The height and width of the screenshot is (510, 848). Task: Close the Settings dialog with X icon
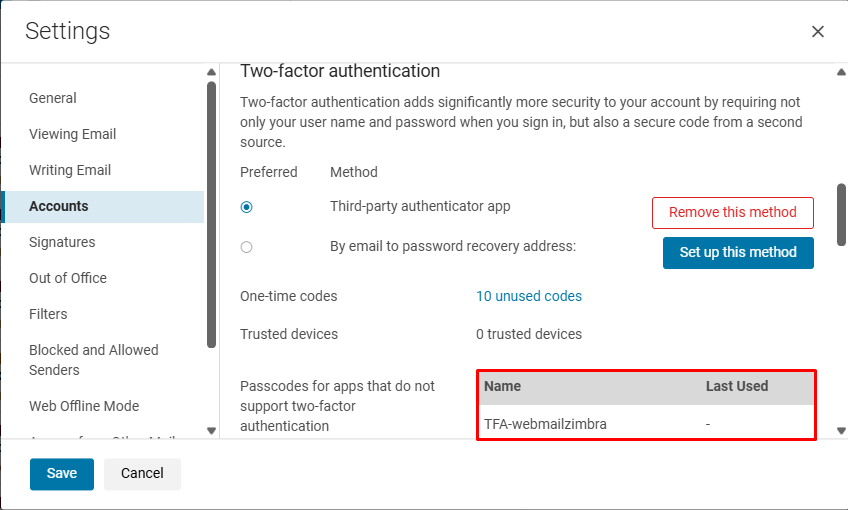tap(818, 32)
